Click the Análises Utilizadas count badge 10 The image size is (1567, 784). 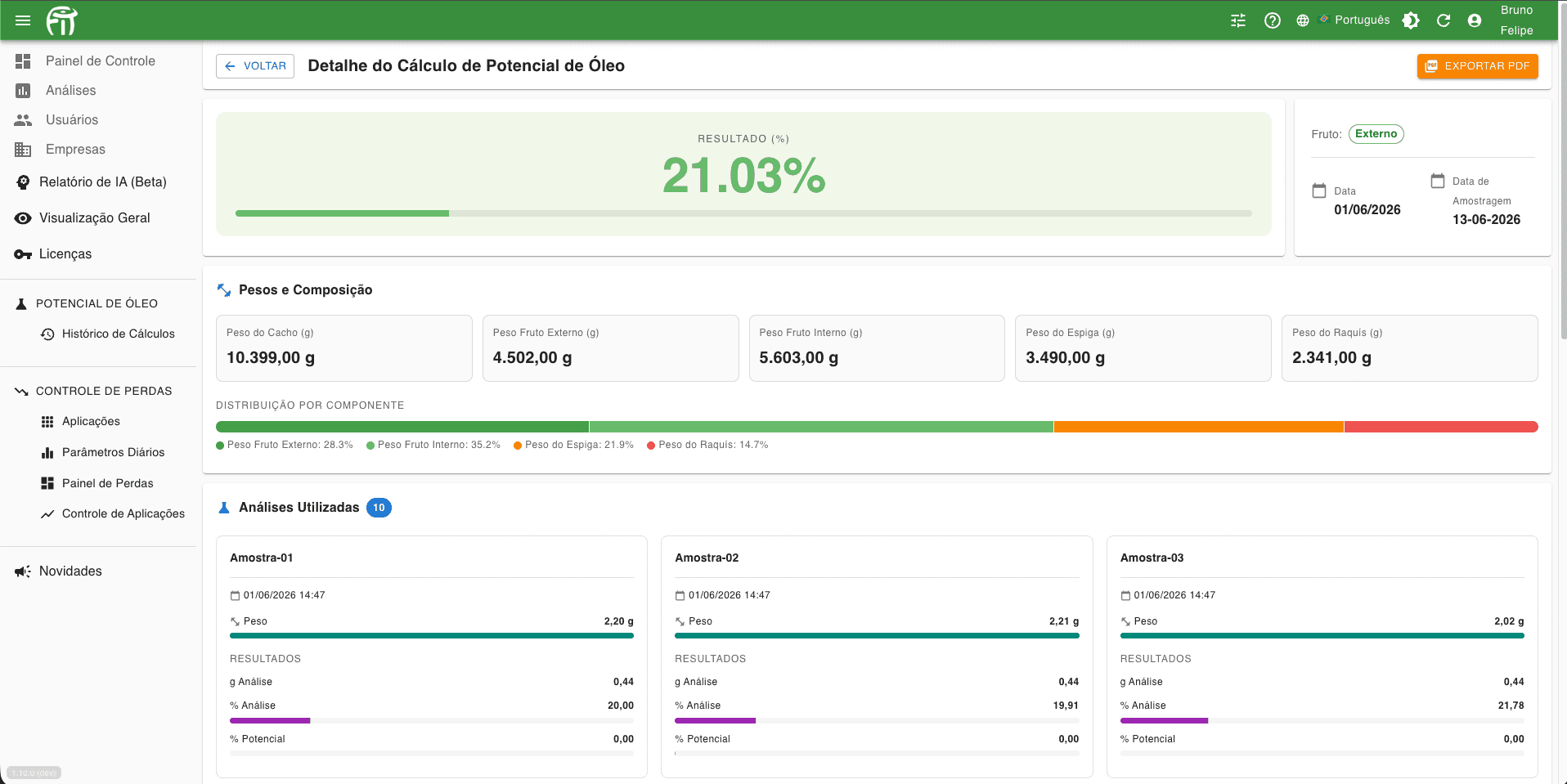point(379,508)
